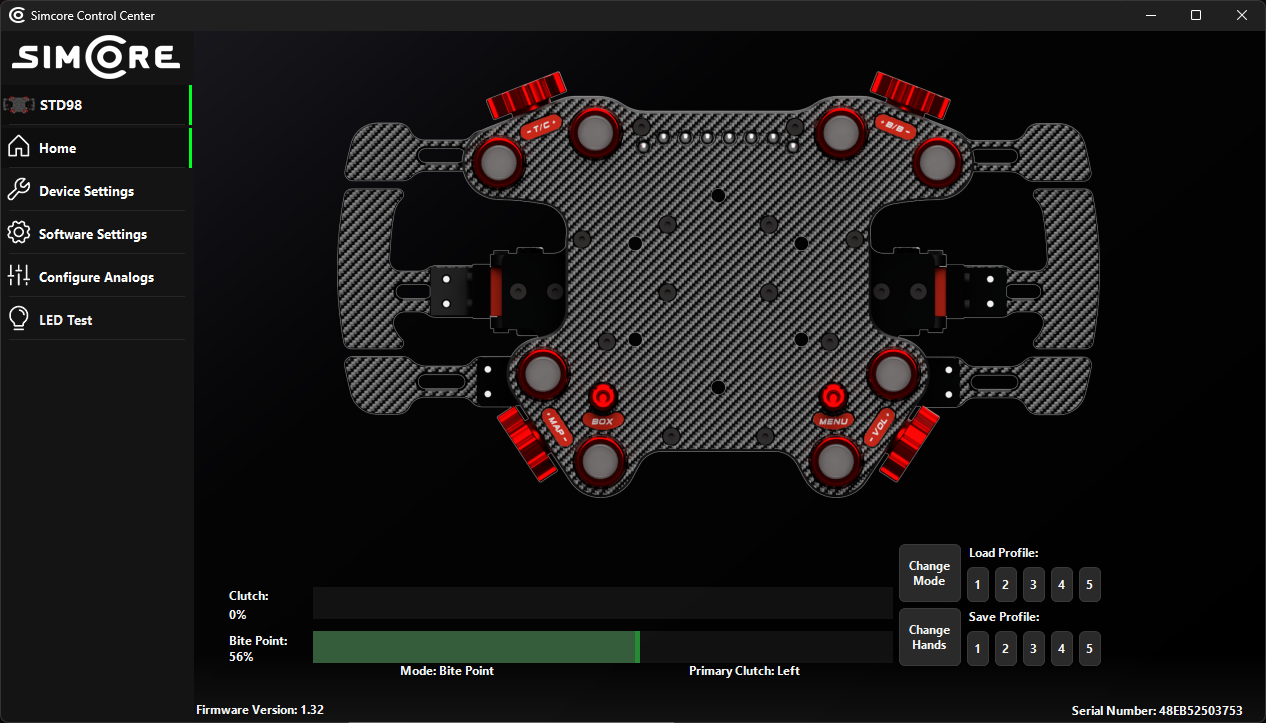The image size is (1266, 723).
Task: Click the Configure Analogs sliders icon
Action: 18,276
